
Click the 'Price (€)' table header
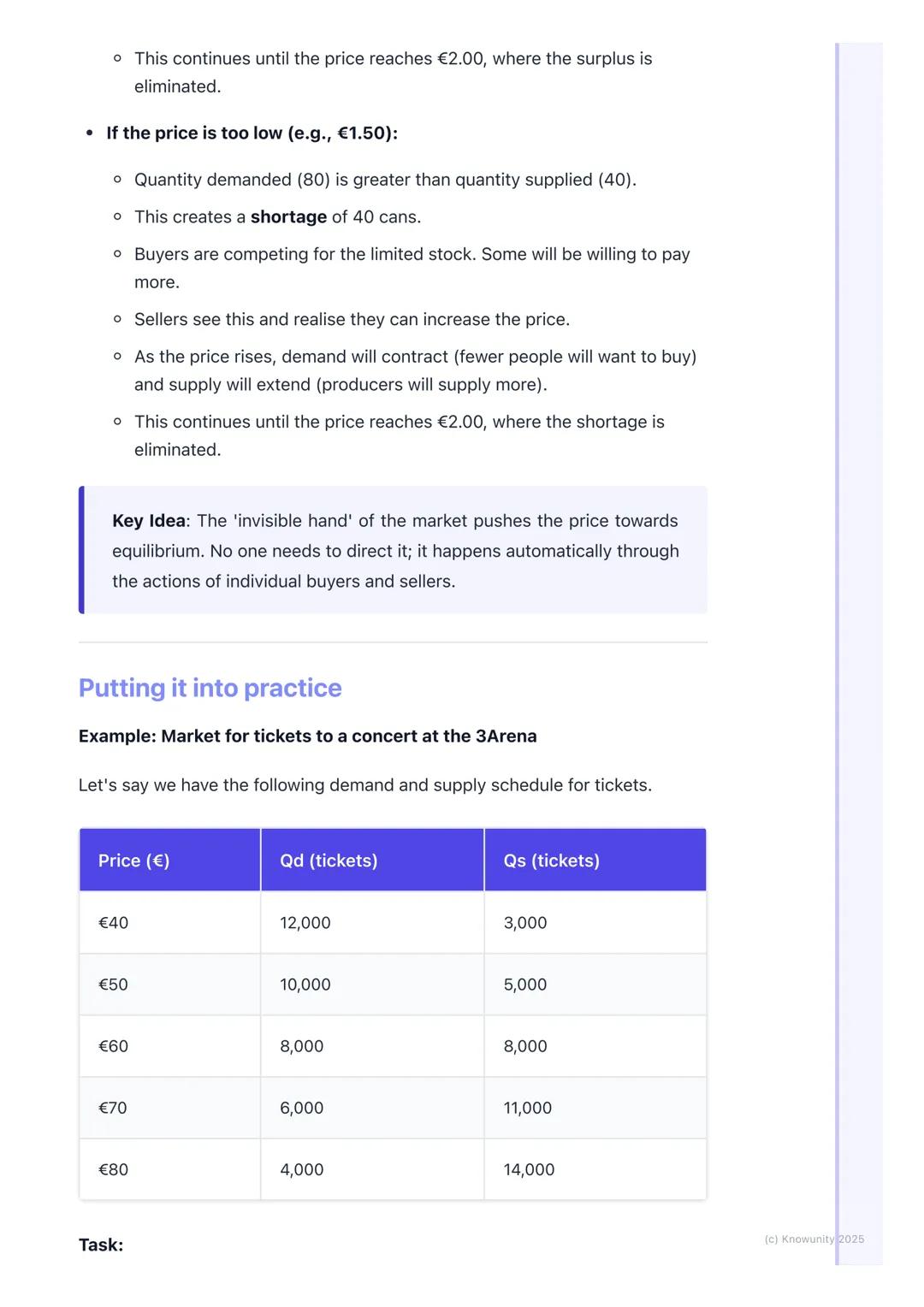click(x=134, y=860)
